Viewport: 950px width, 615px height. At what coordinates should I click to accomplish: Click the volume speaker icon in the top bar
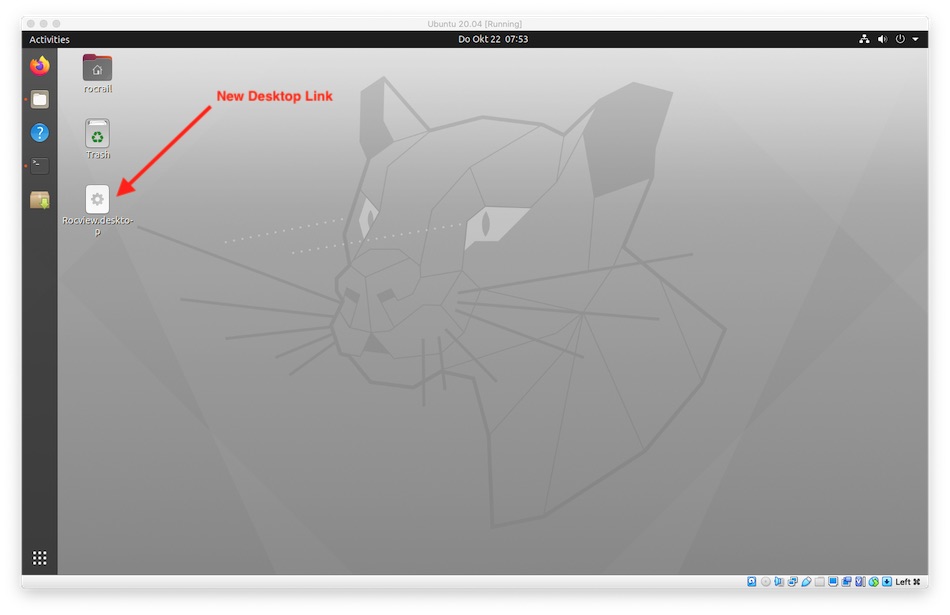click(882, 39)
